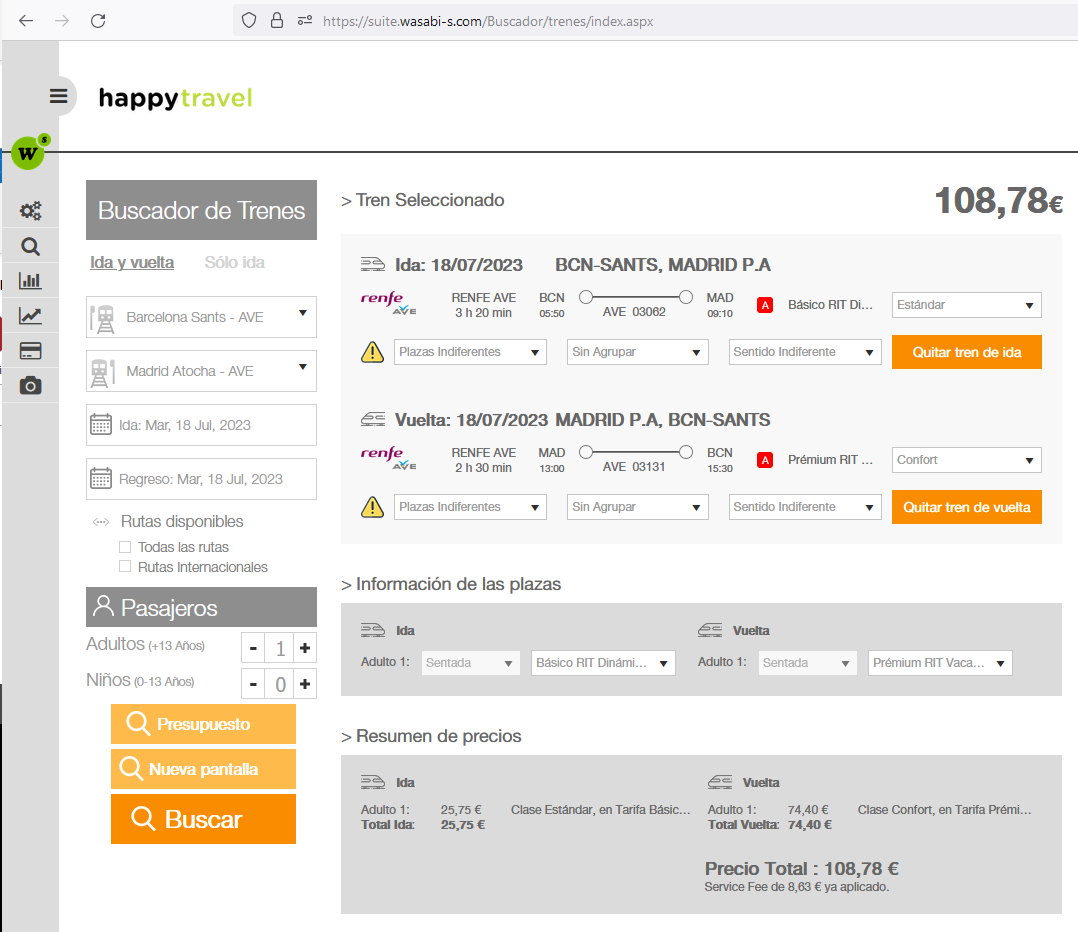Open the Confort class dropdown
1078x932 pixels.
pyautogui.click(x=966, y=460)
